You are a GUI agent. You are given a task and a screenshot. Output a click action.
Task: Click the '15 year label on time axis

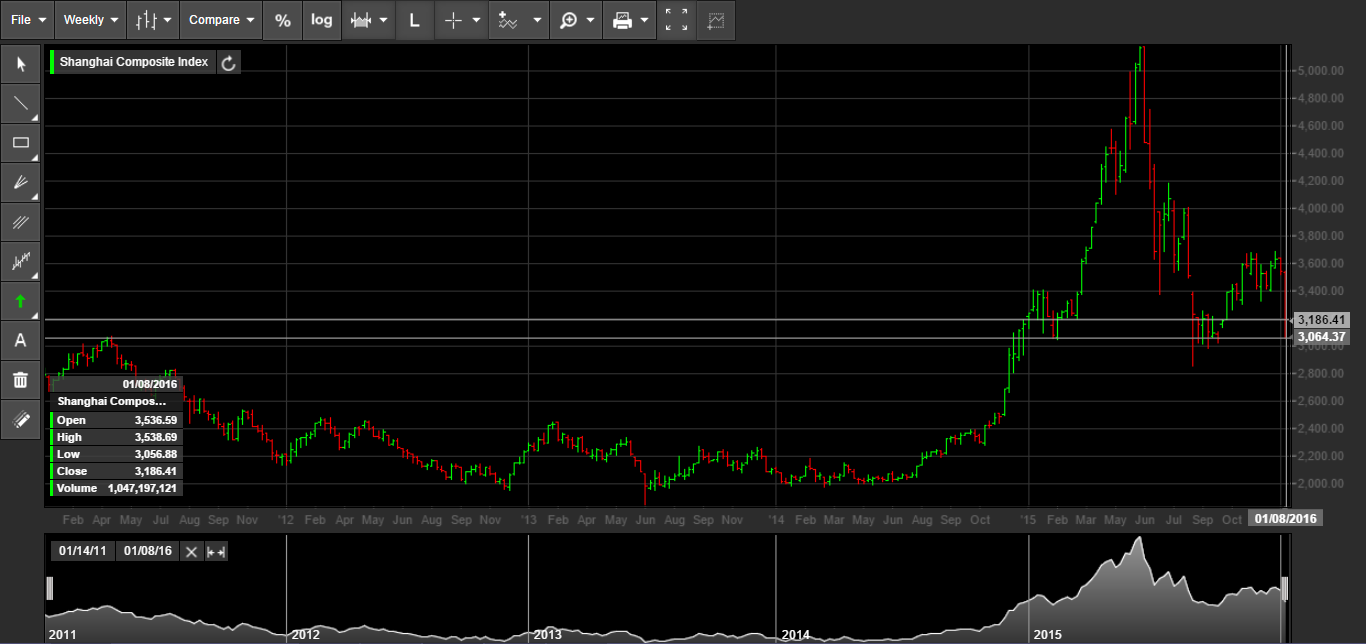point(1029,520)
